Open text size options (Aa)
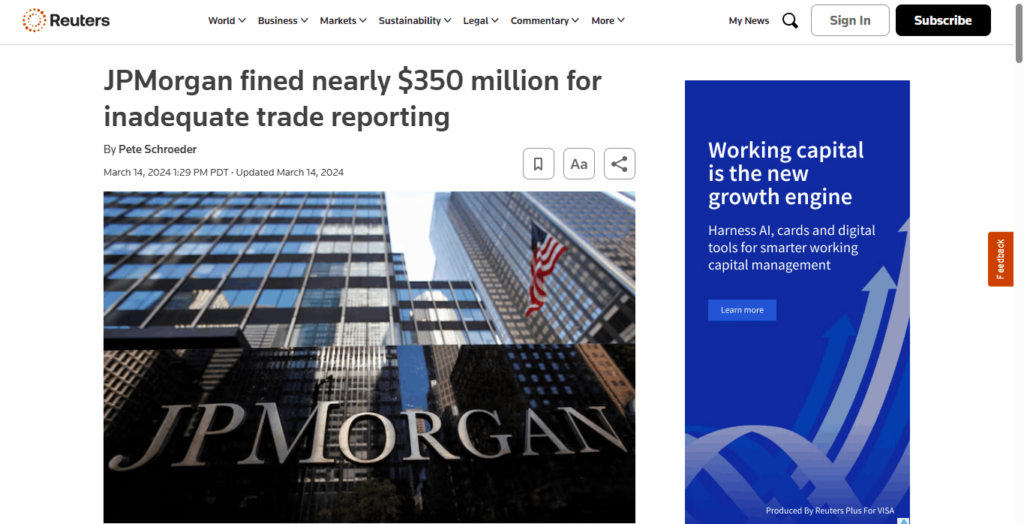The width and height of the screenshot is (1024, 524). (x=579, y=164)
